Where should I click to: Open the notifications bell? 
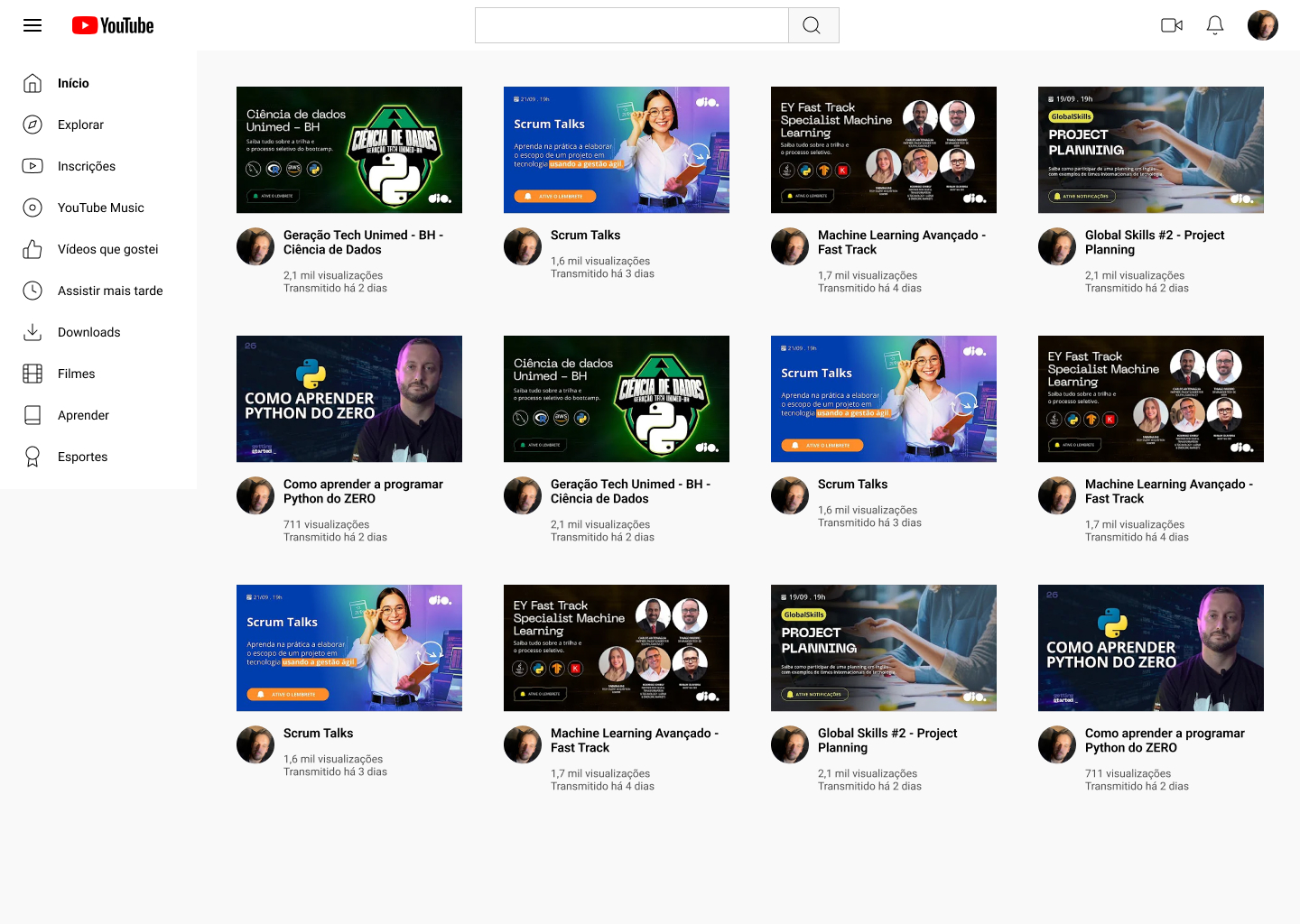pyautogui.click(x=1215, y=25)
